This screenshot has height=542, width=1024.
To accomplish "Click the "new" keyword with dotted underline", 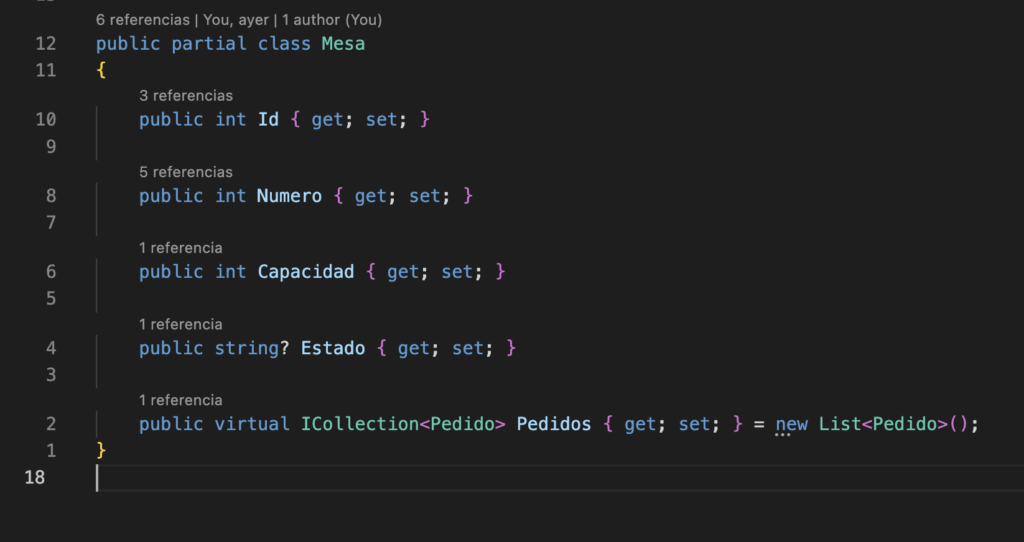I will coord(791,424).
